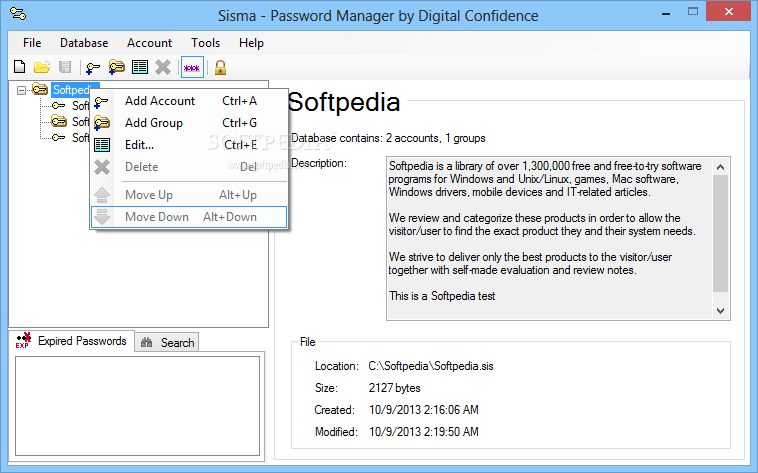
Task: Click the Save database floppy icon
Action: pos(65,67)
